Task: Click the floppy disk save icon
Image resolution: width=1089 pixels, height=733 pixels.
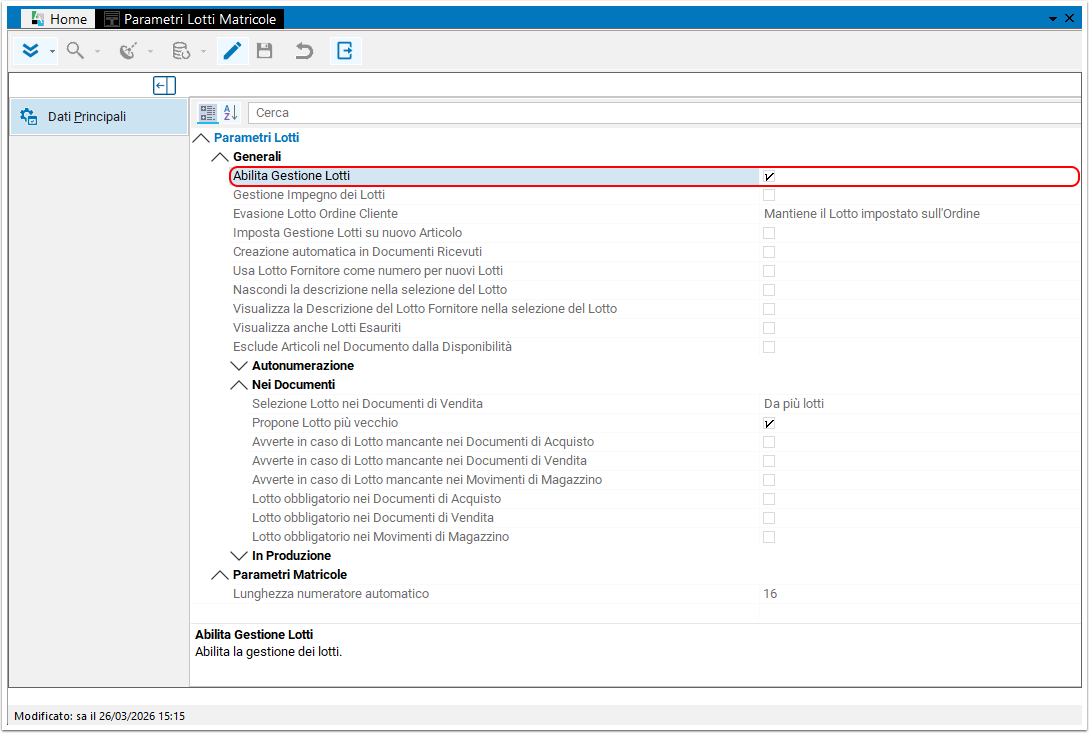Action: 265,51
